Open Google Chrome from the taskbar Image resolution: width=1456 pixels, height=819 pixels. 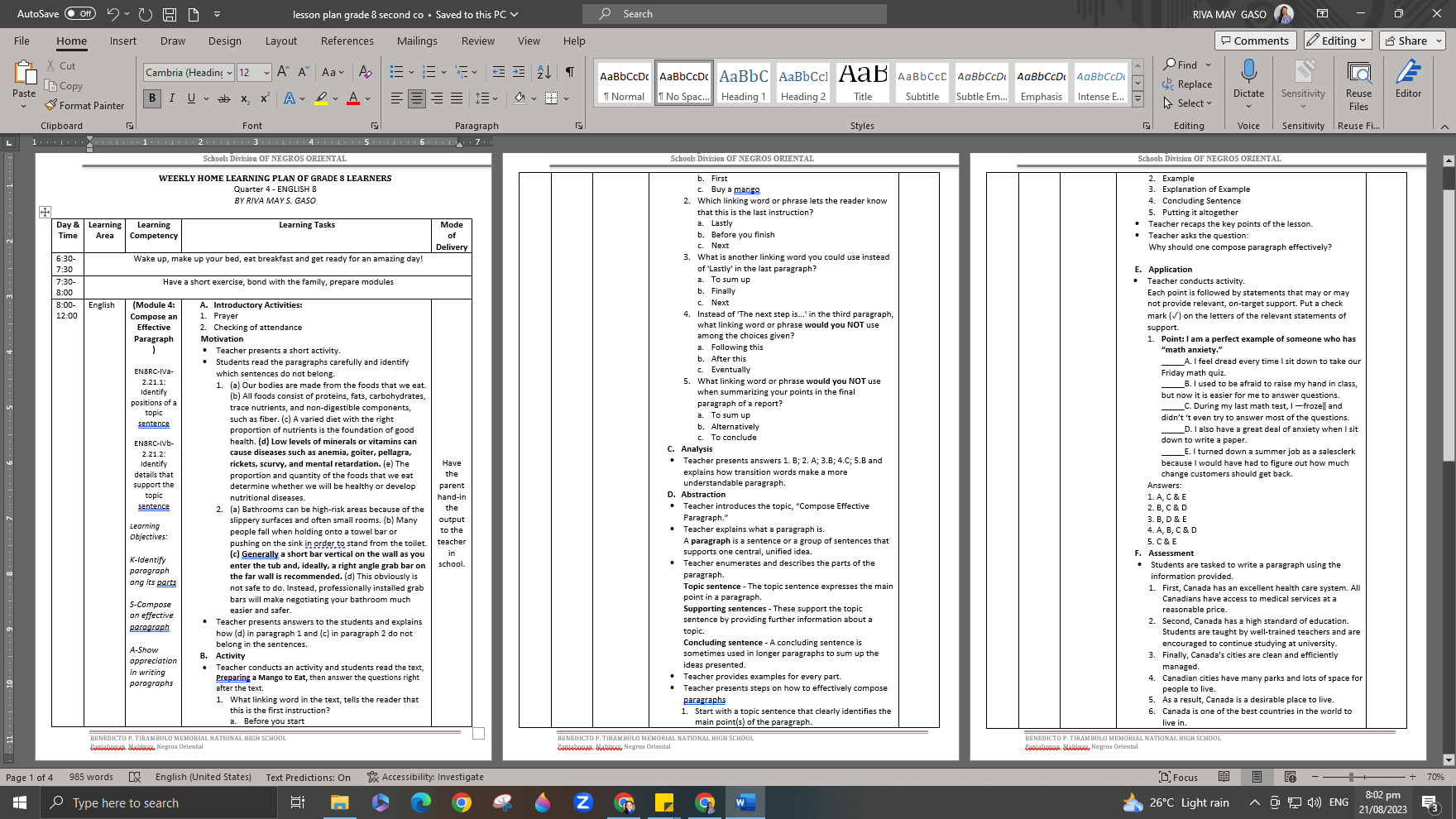462,802
